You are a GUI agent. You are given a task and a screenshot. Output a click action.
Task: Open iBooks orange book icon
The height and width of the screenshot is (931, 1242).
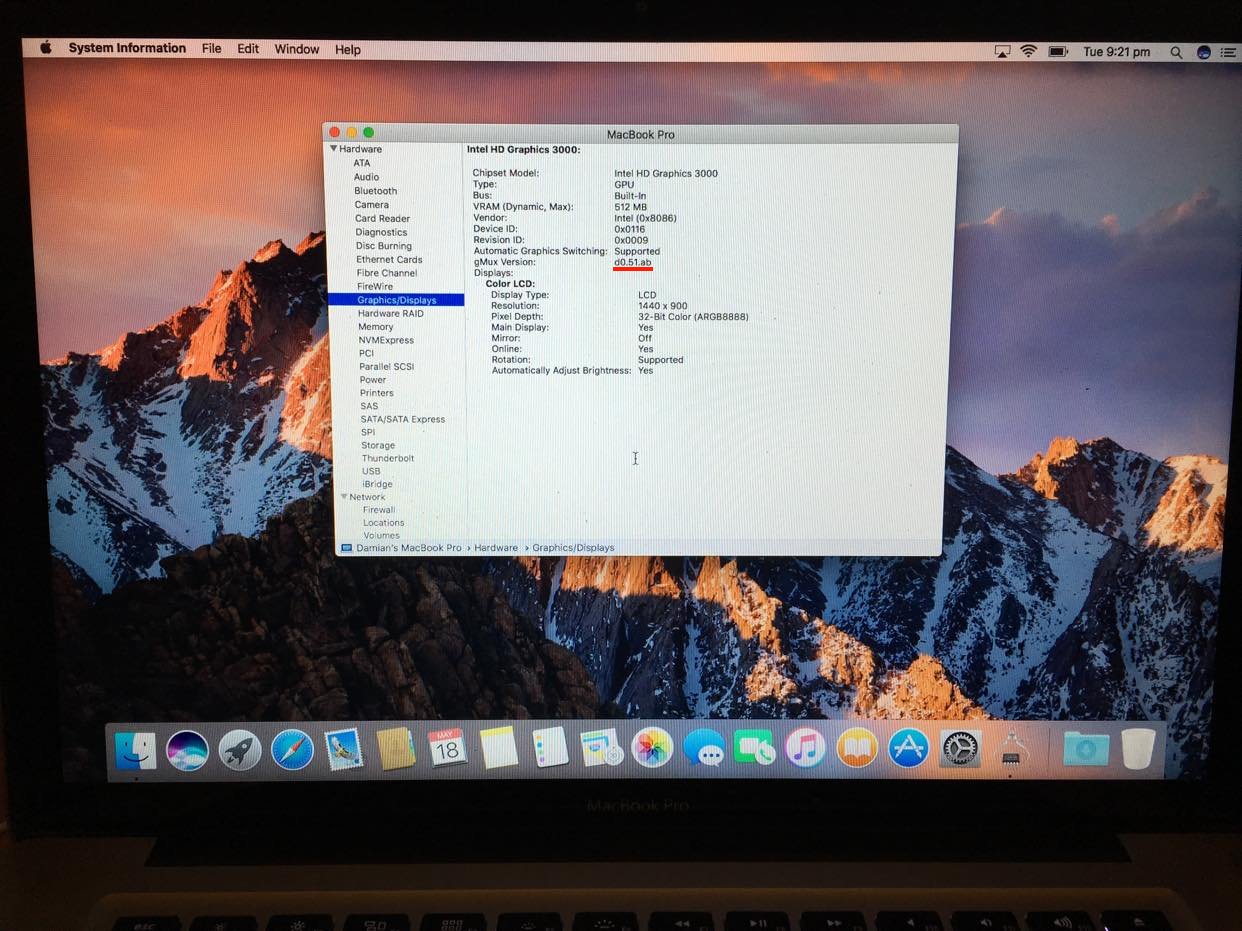tap(857, 747)
